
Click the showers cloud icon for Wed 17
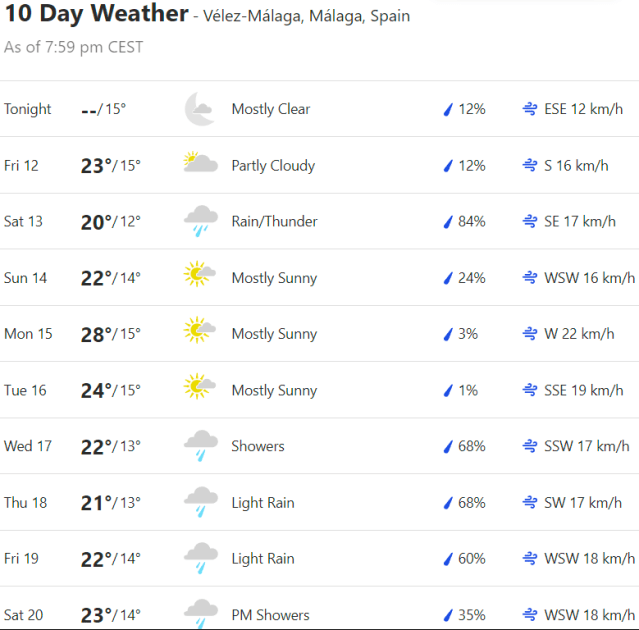(x=200, y=445)
